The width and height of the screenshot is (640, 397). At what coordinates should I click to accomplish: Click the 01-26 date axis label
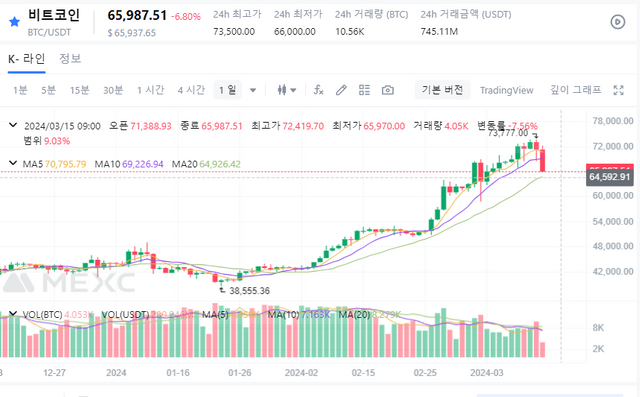pyautogui.click(x=240, y=373)
